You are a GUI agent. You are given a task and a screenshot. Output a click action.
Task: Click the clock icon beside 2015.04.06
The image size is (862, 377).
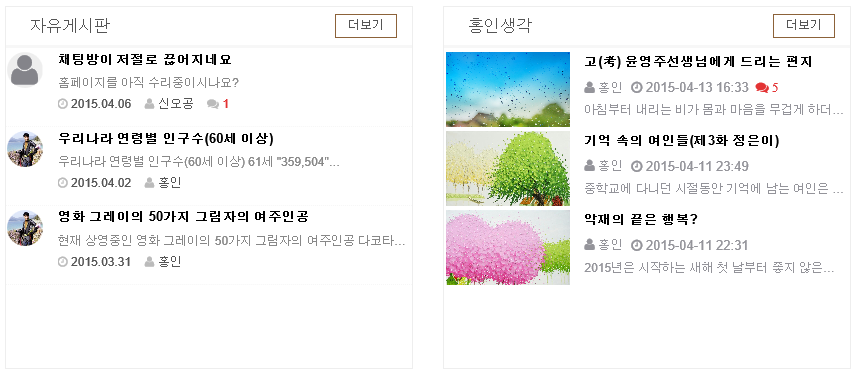[x=63, y=104]
